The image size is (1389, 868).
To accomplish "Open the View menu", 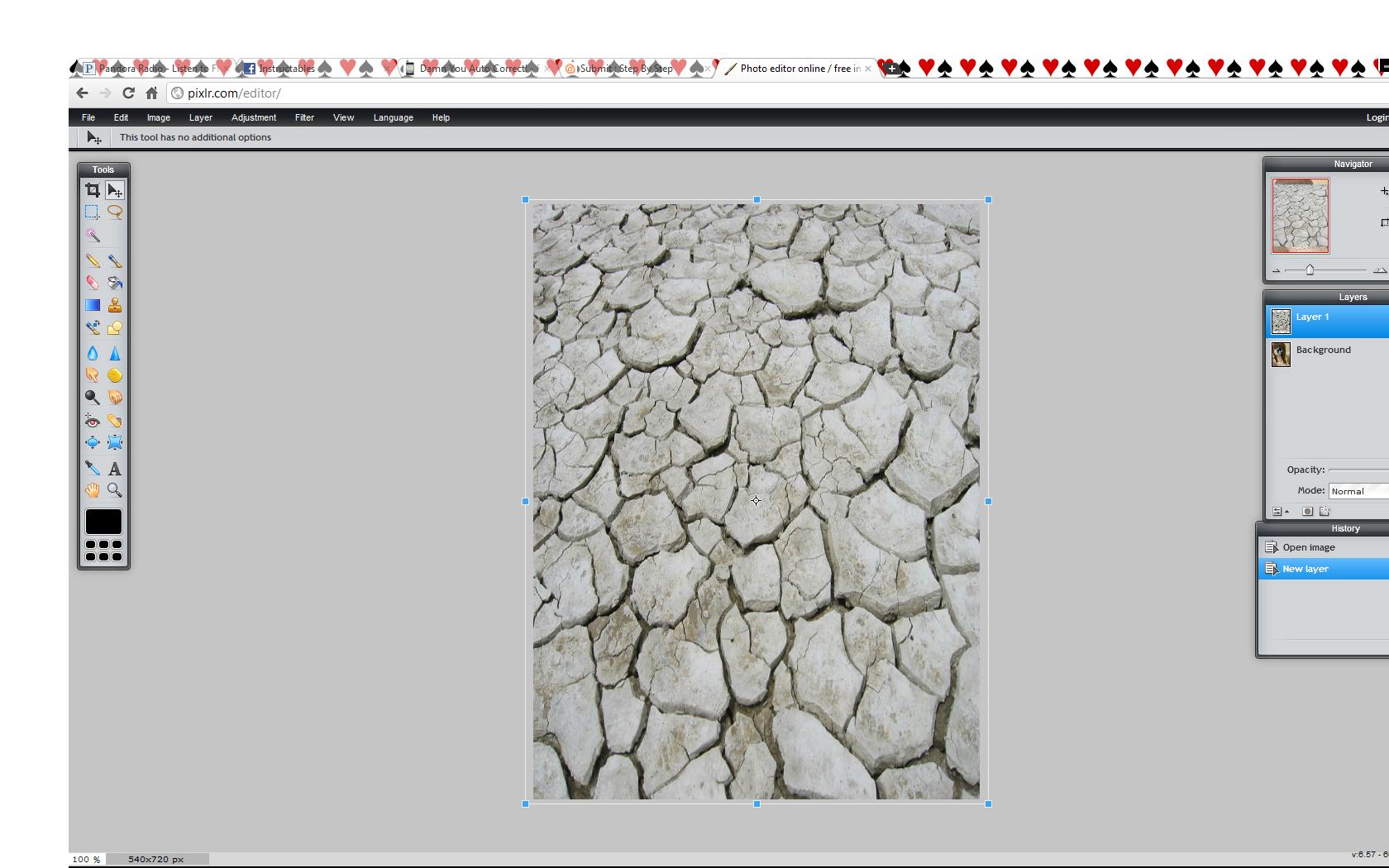I will tap(343, 117).
